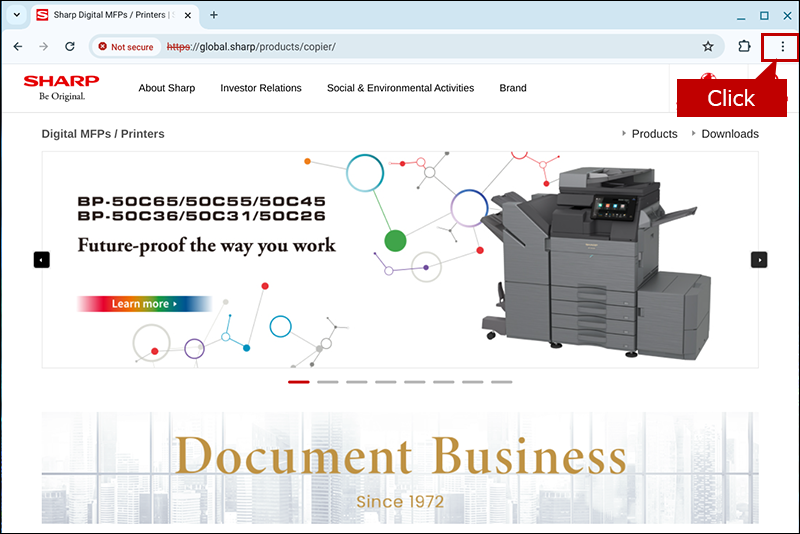Bookmark this page with star icon
The height and width of the screenshot is (534, 800).
point(708,47)
